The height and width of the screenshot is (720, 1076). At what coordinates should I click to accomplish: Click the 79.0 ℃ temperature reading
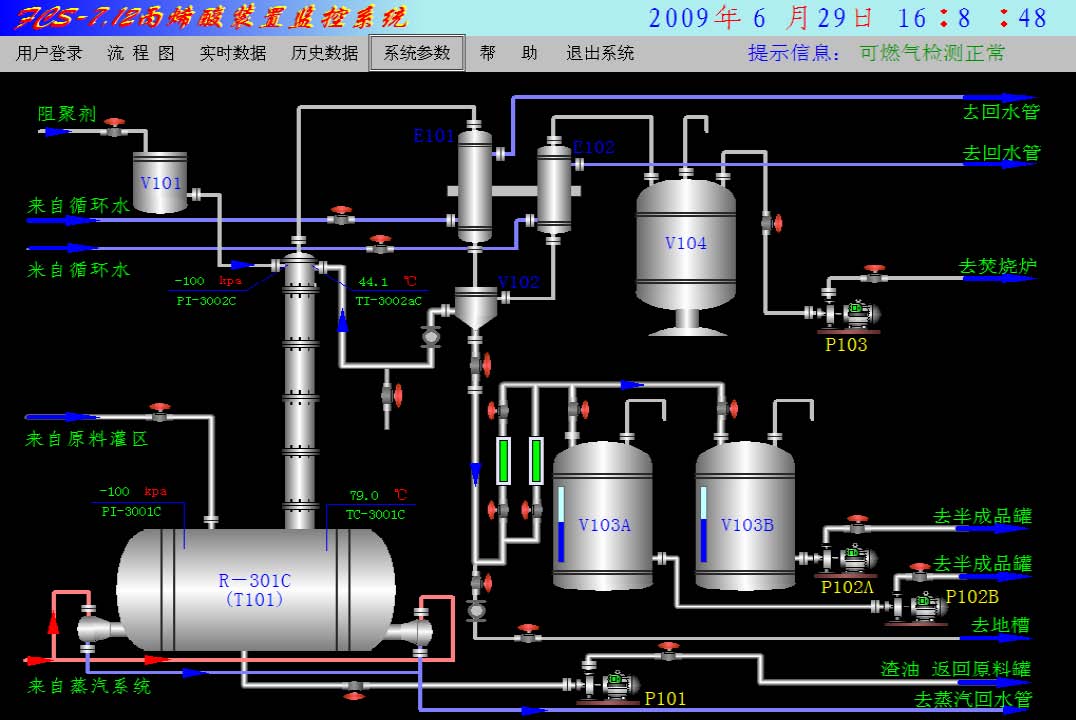pos(378,495)
